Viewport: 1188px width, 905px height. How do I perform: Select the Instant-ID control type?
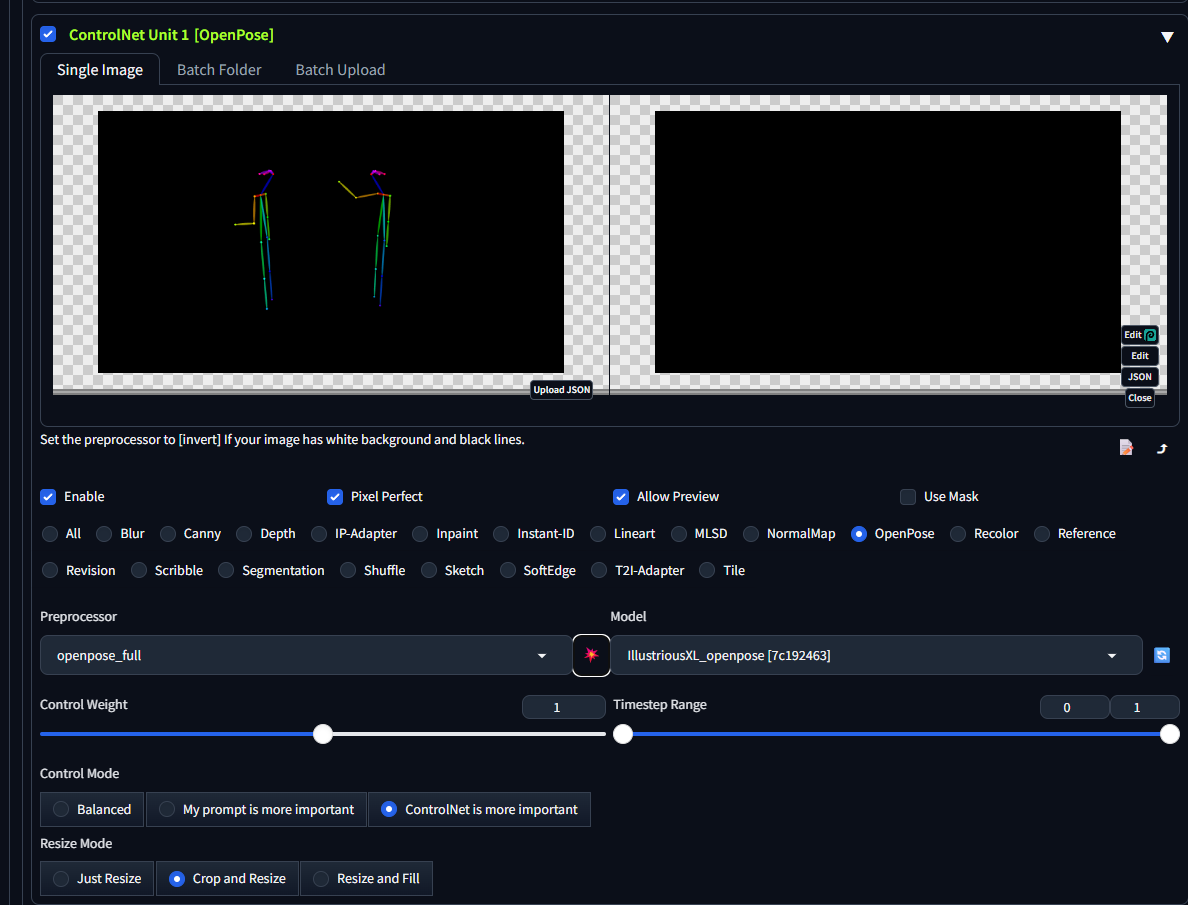tap(534, 534)
